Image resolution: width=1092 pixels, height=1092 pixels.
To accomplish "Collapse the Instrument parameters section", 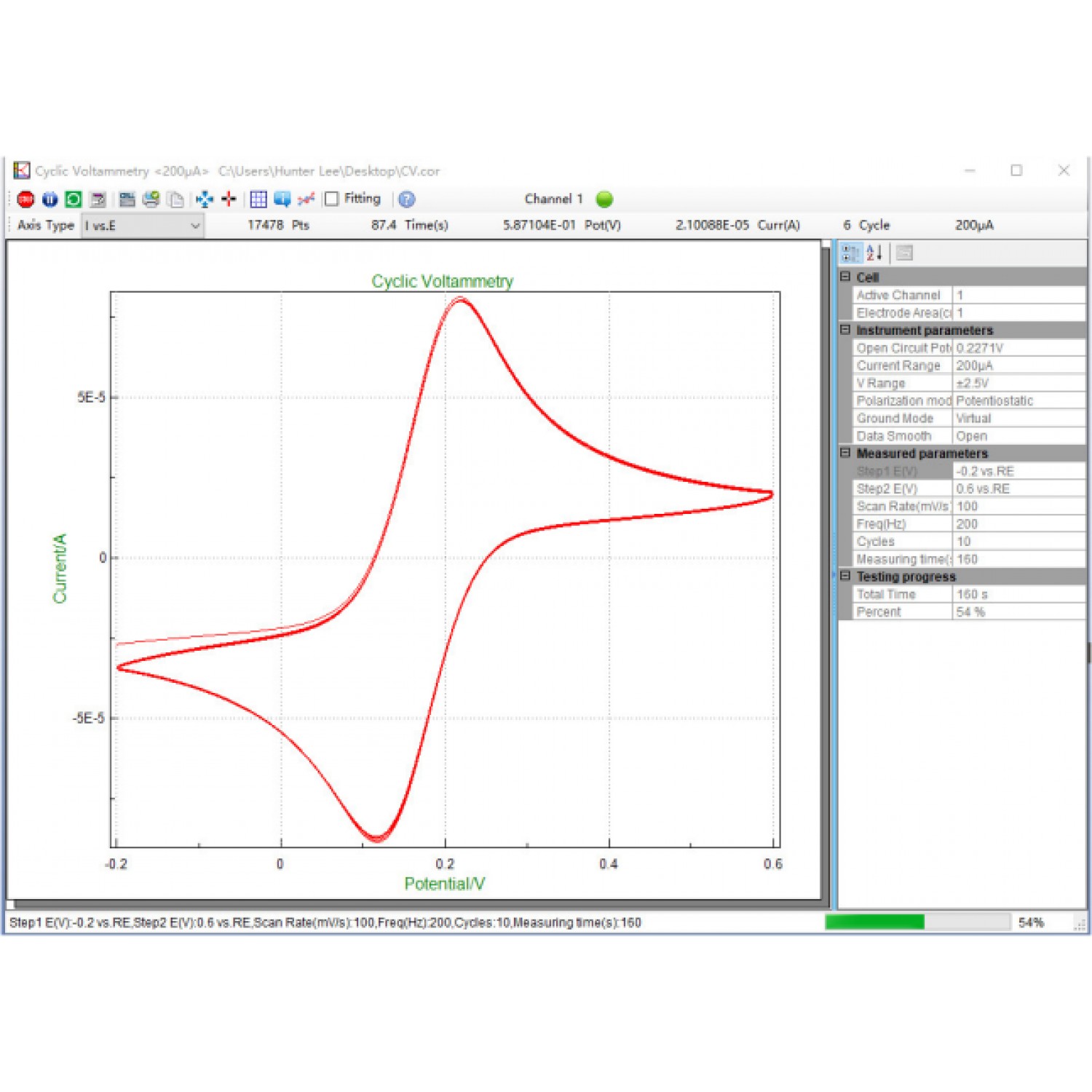I will coord(845,331).
